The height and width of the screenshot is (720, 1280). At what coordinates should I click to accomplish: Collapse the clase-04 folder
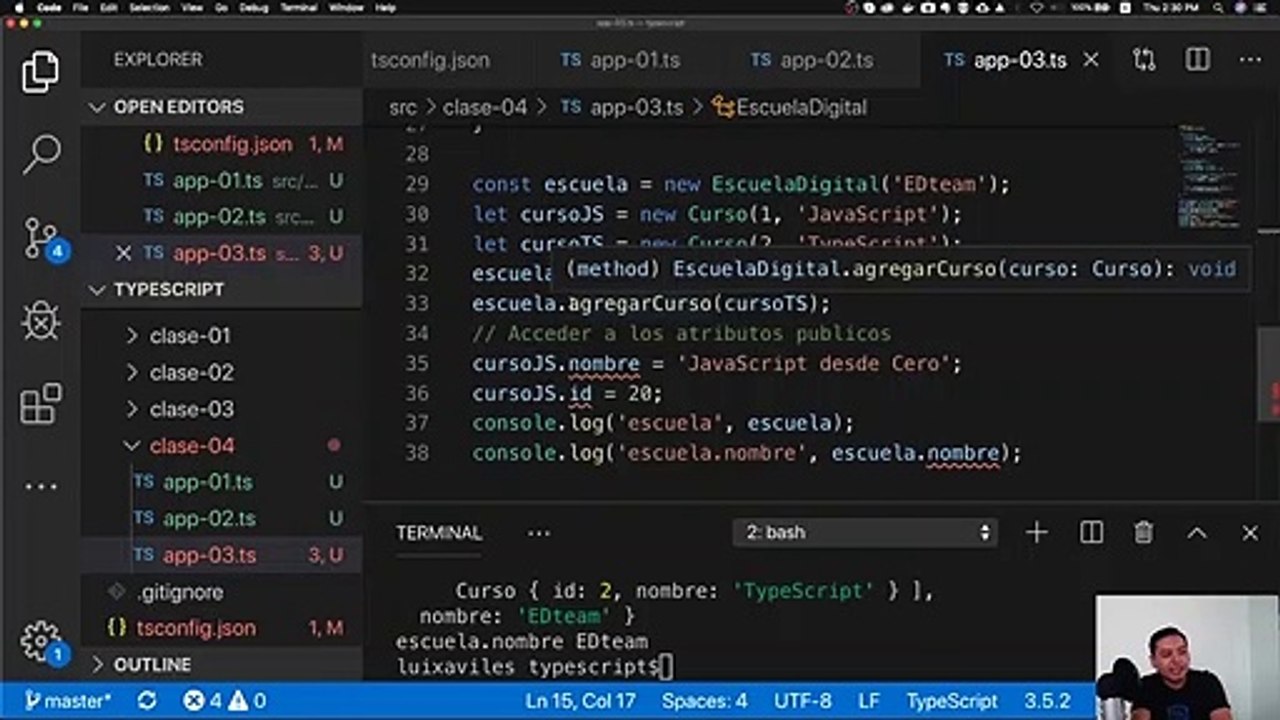point(192,446)
